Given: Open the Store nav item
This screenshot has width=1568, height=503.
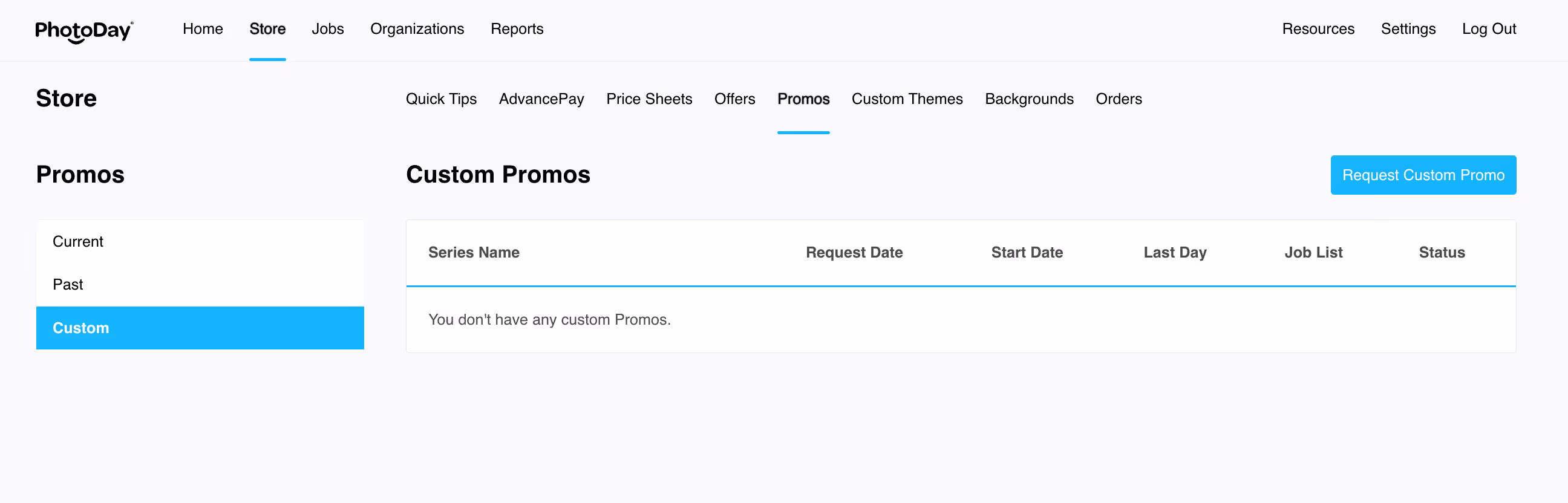Looking at the screenshot, I should point(267,29).
